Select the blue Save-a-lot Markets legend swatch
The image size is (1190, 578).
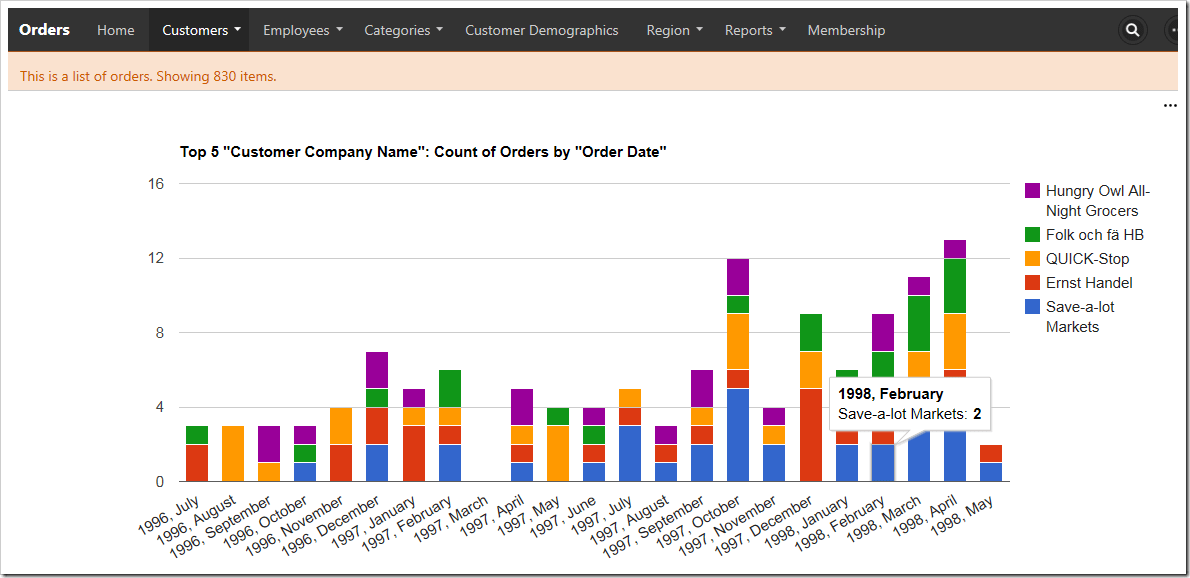coord(1032,307)
